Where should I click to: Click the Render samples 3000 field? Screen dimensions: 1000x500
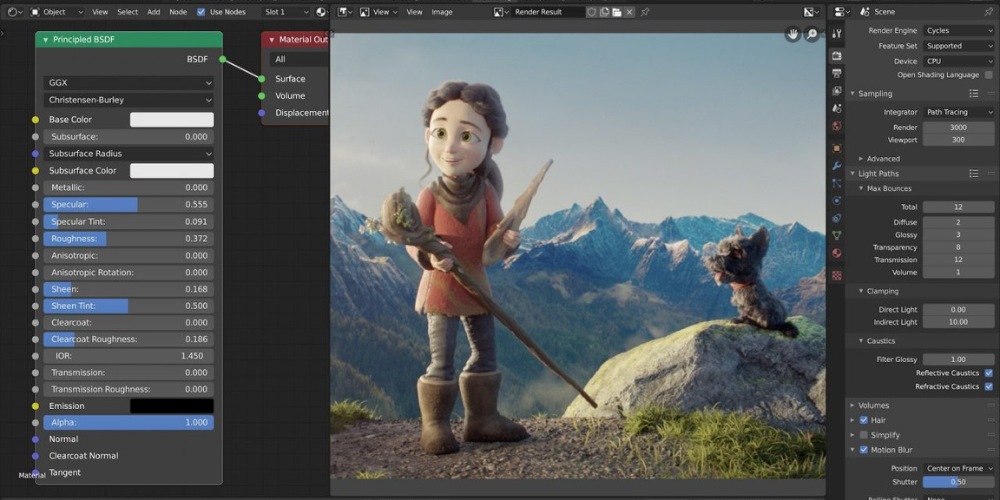(958, 127)
